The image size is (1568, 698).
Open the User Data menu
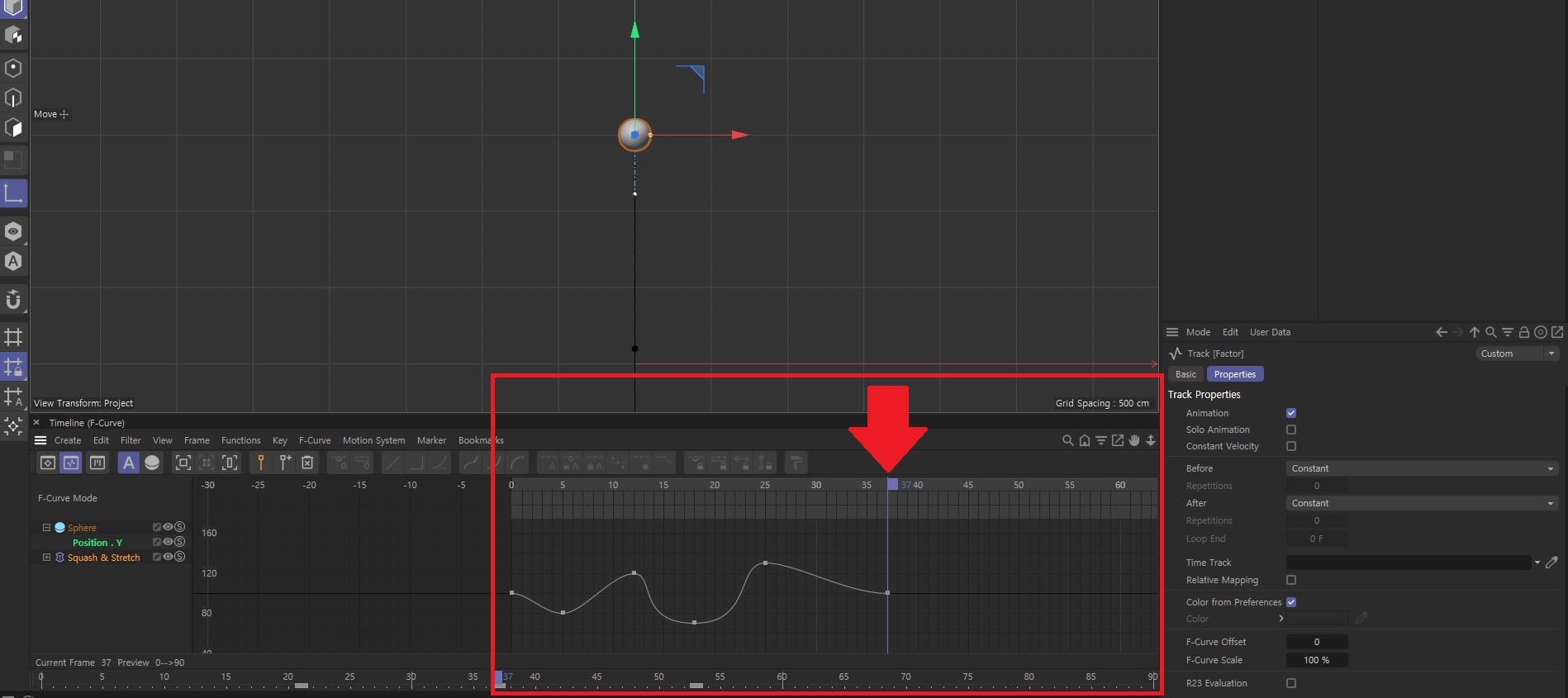click(1270, 332)
